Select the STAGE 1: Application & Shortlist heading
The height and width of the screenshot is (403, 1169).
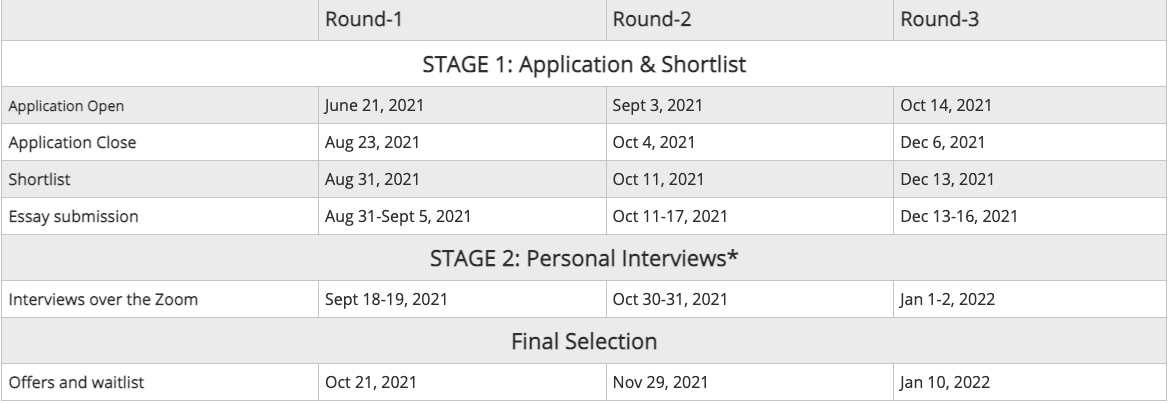click(584, 66)
